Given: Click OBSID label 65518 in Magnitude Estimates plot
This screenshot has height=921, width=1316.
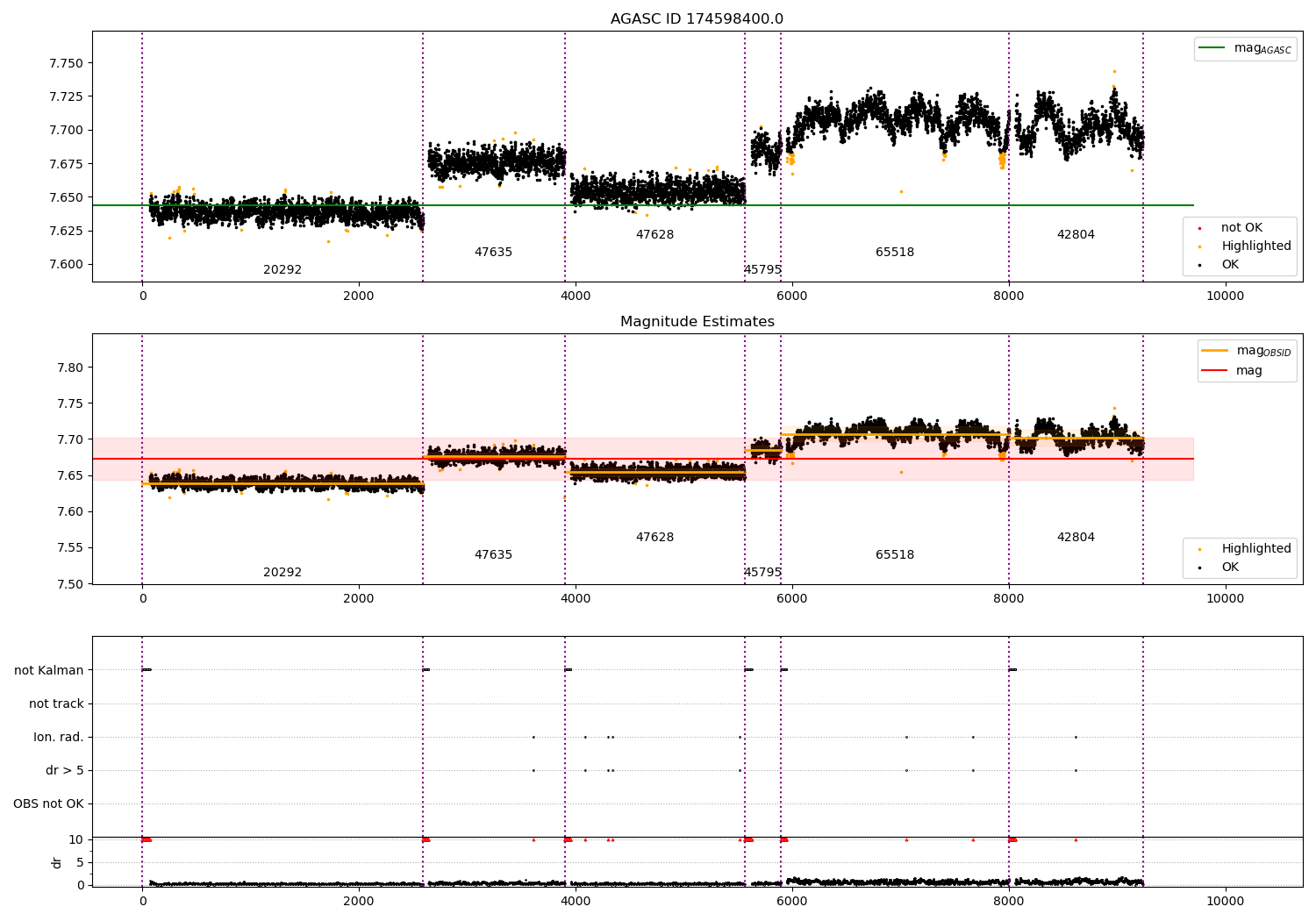Looking at the screenshot, I should [895, 555].
